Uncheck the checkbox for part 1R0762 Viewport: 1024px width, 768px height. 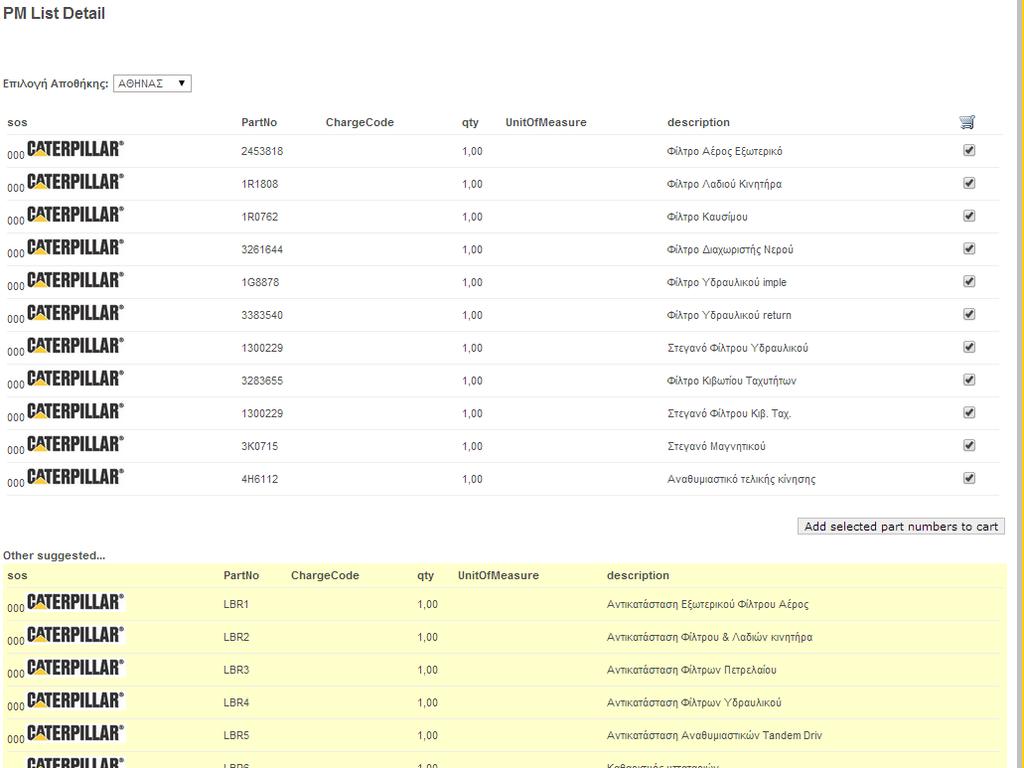tap(969, 216)
